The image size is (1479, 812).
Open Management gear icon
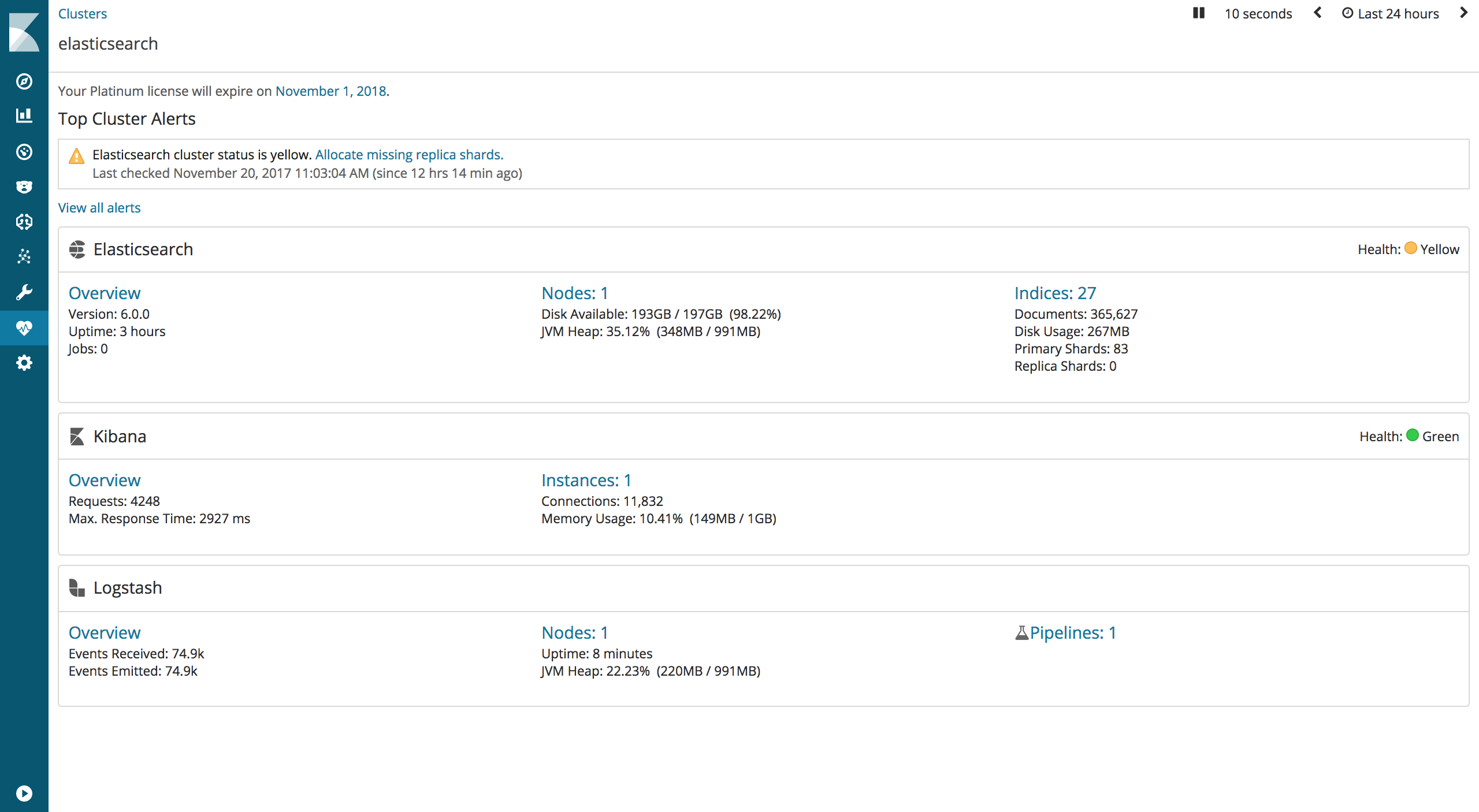click(x=24, y=363)
